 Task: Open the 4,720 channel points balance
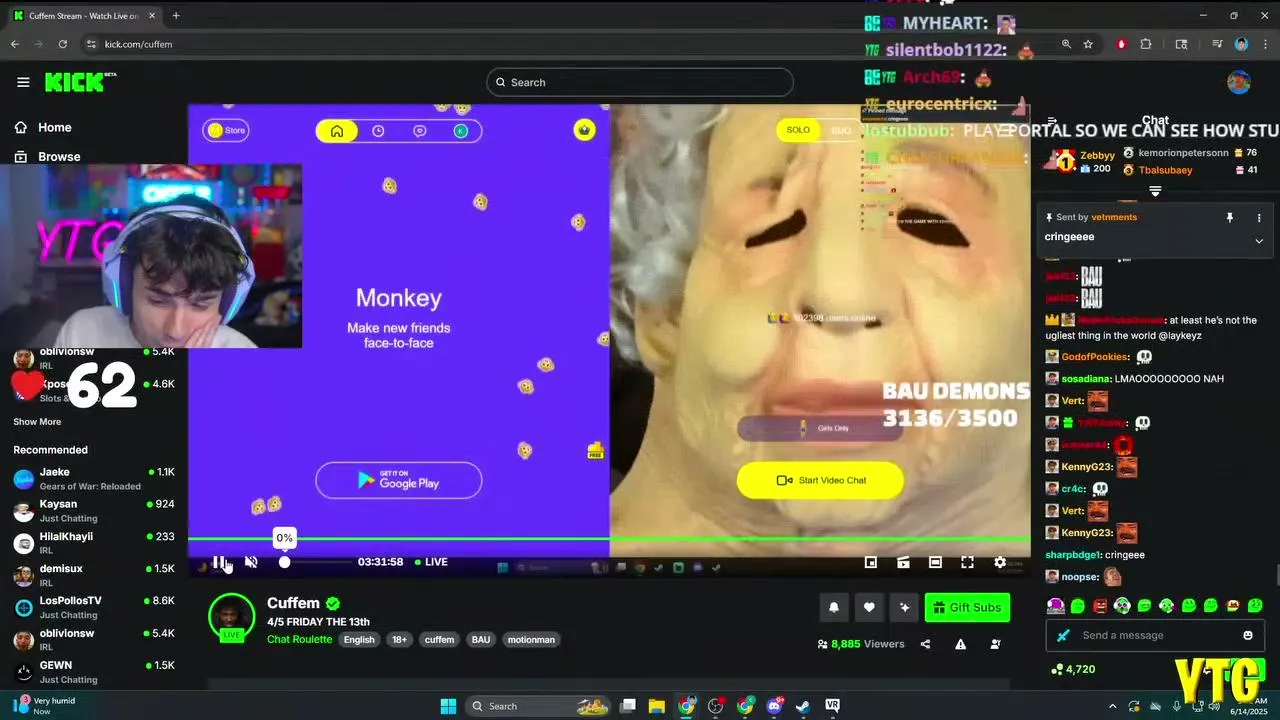(1073, 669)
